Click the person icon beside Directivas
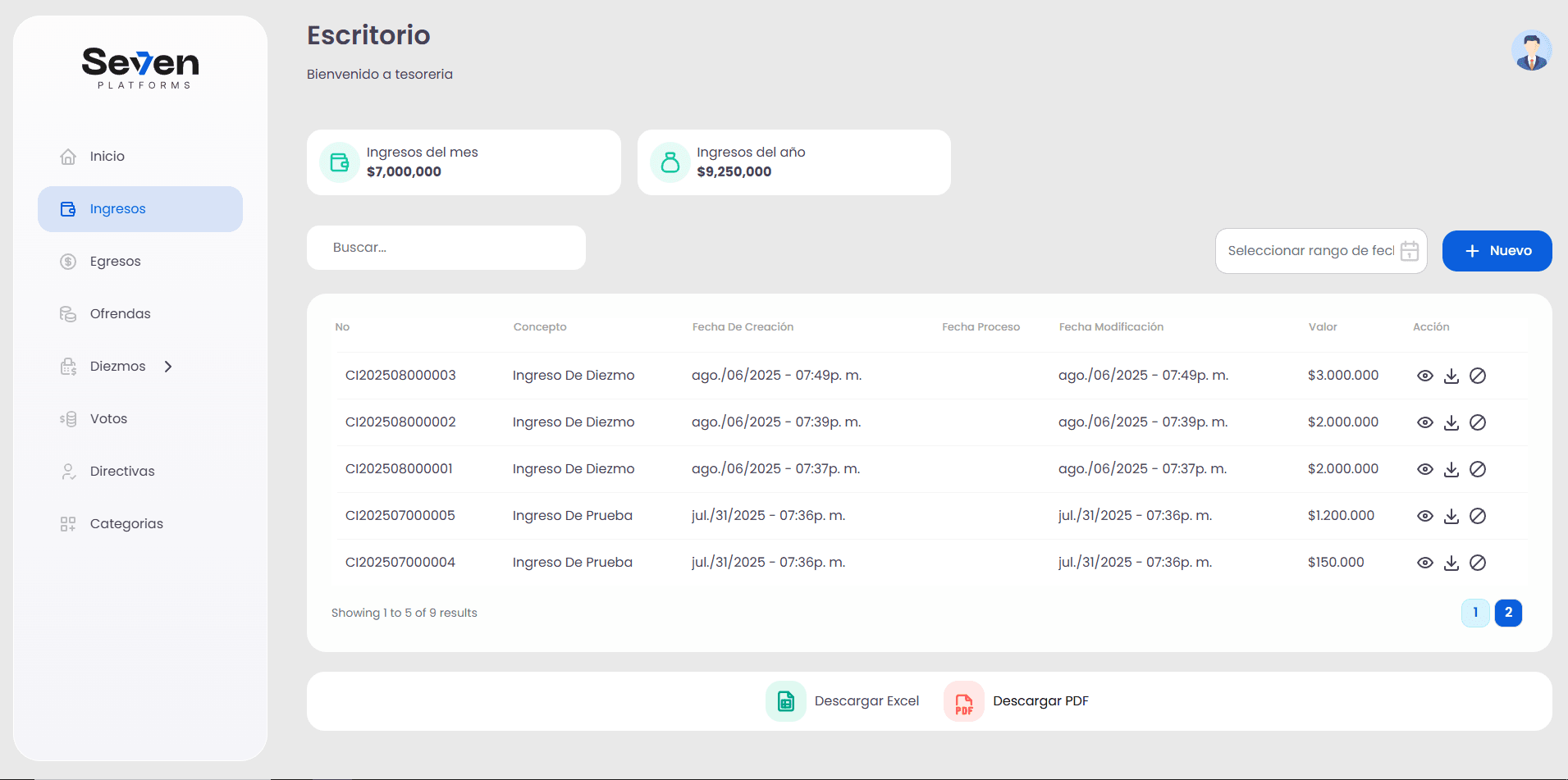The height and width of the screenshot is (780, 1568). pyautogui.click(x=68, y=472)
